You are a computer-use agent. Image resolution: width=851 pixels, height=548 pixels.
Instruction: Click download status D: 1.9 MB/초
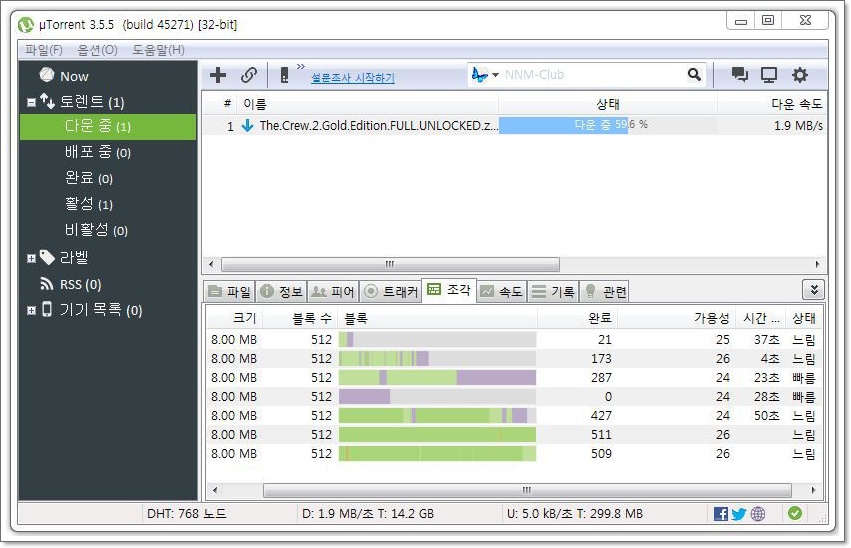click(367, 513)
